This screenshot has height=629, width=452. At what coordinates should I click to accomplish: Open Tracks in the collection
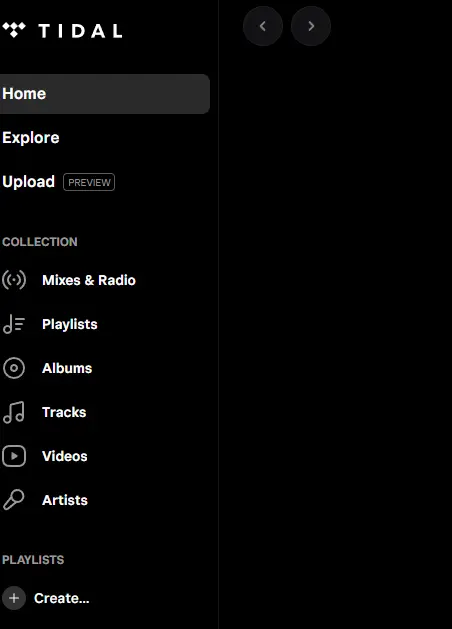pos(64,412)
